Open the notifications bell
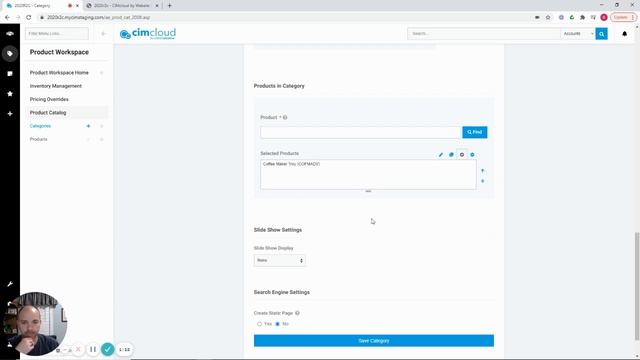This screenshot has height=360, width=640. pyautogui.click(x=624, y=33)
